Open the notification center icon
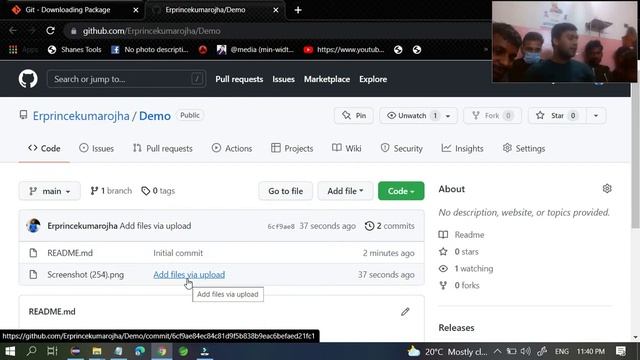Screen dimensions: 640x360 621,351
